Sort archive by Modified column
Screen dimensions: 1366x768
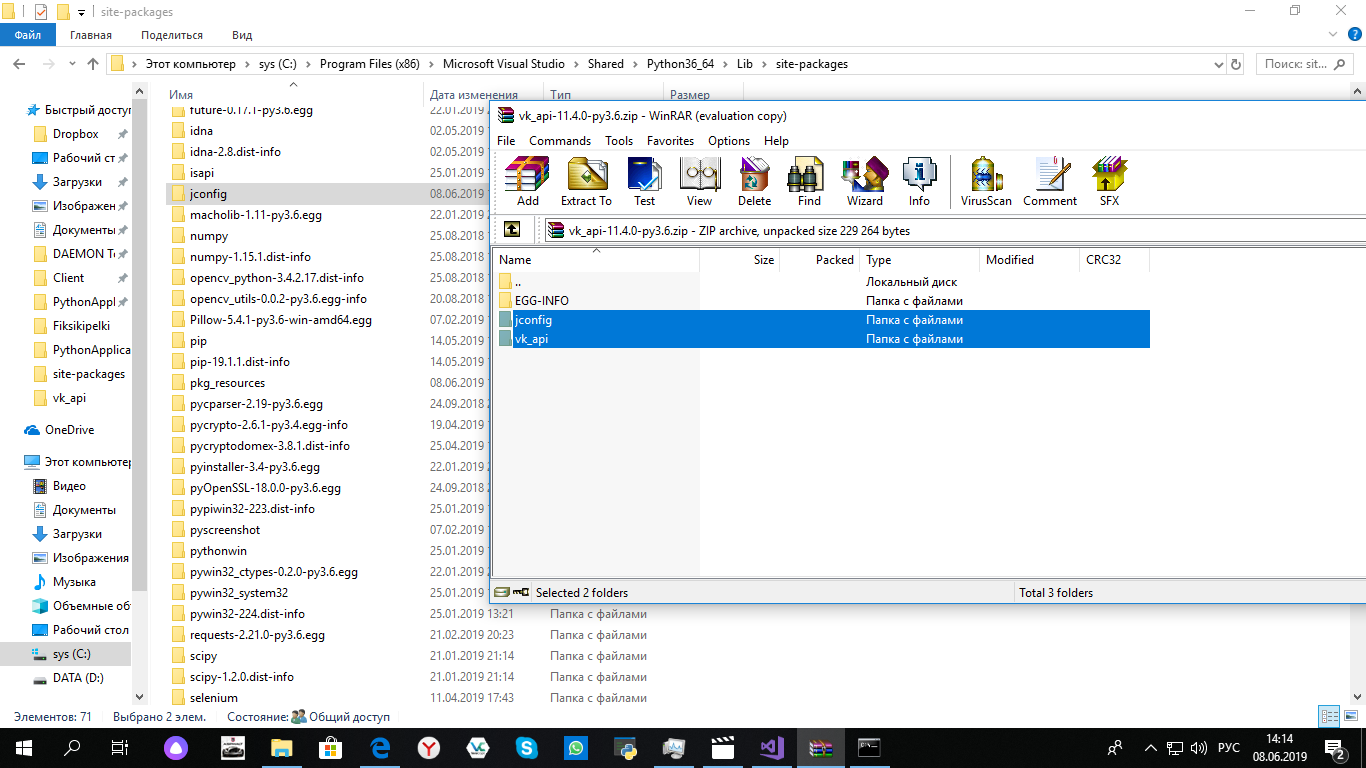point(1030,260)
